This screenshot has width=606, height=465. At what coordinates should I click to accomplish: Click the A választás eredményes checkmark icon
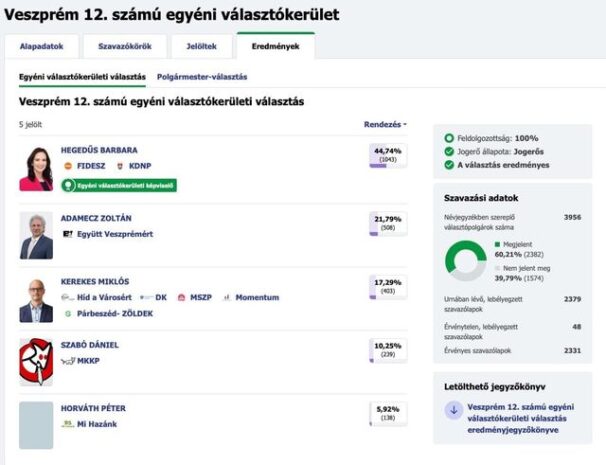[449, 165]
